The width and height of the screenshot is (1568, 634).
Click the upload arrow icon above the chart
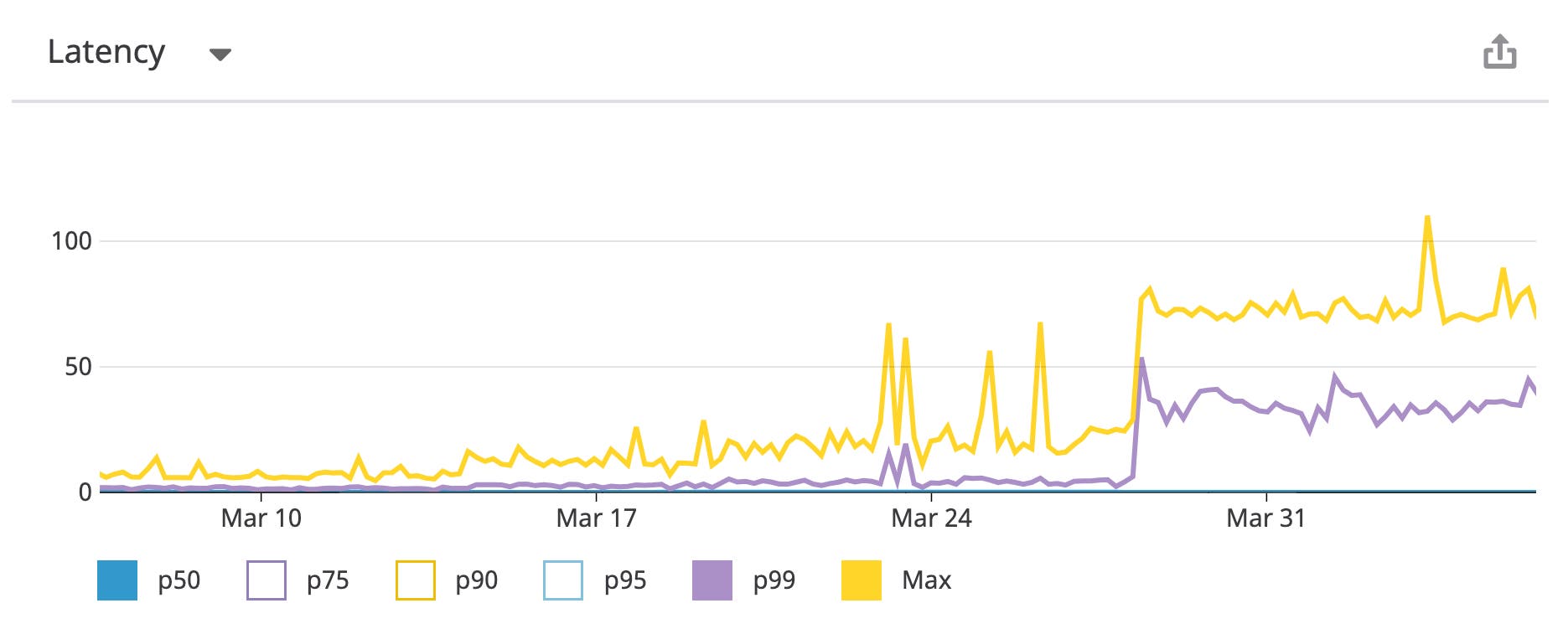point(1501,52)
